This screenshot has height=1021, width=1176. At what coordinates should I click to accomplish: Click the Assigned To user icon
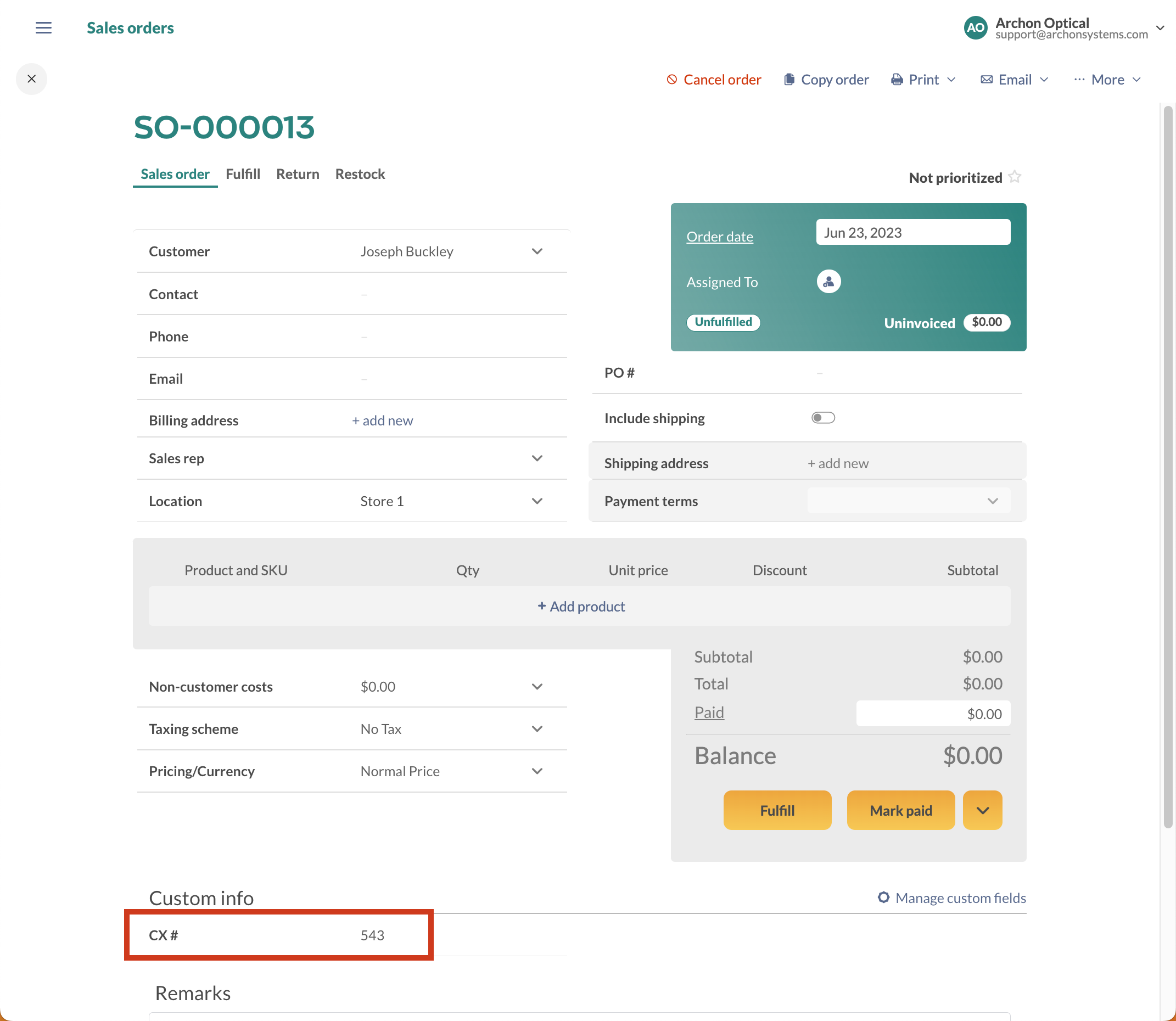pos(828,282)
